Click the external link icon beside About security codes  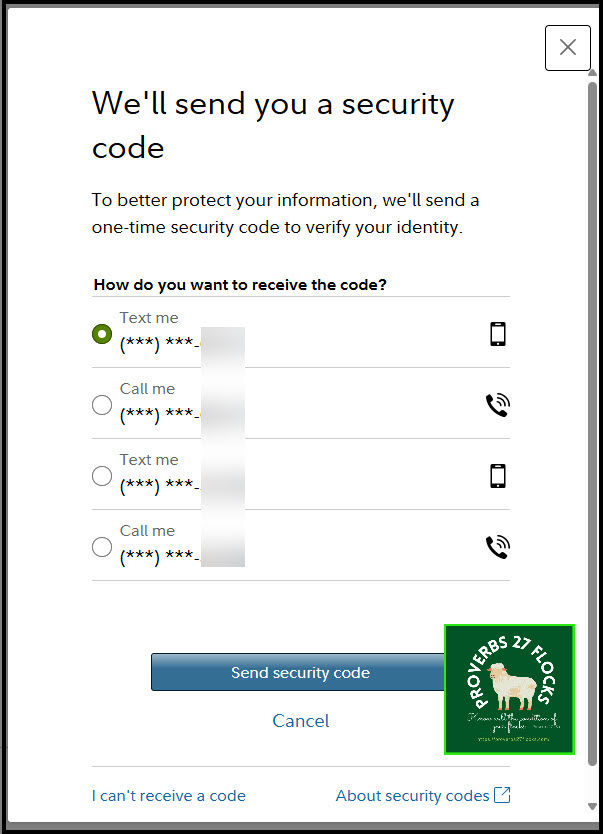502,796
